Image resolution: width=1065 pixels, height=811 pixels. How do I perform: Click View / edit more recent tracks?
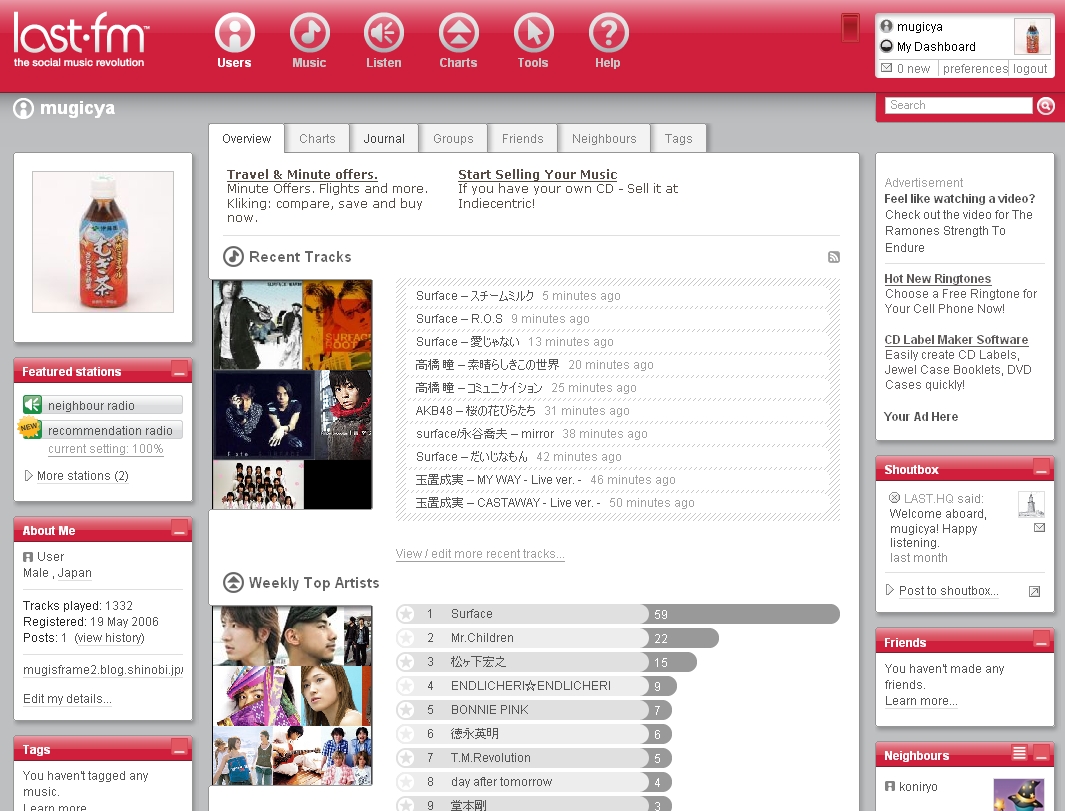point(480,554)
